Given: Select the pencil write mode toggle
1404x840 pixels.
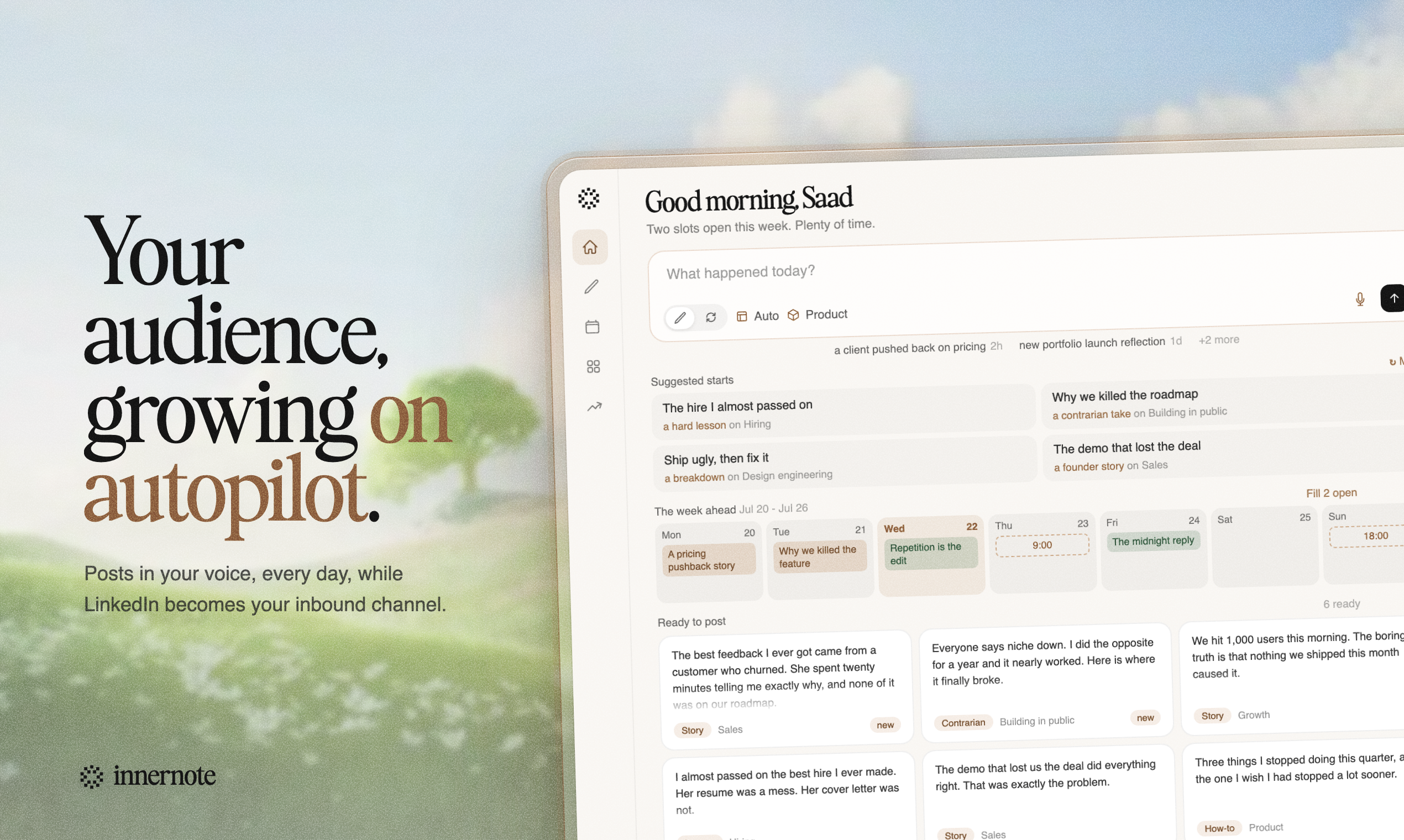Looking at the screenshot, I should [680, 318].
